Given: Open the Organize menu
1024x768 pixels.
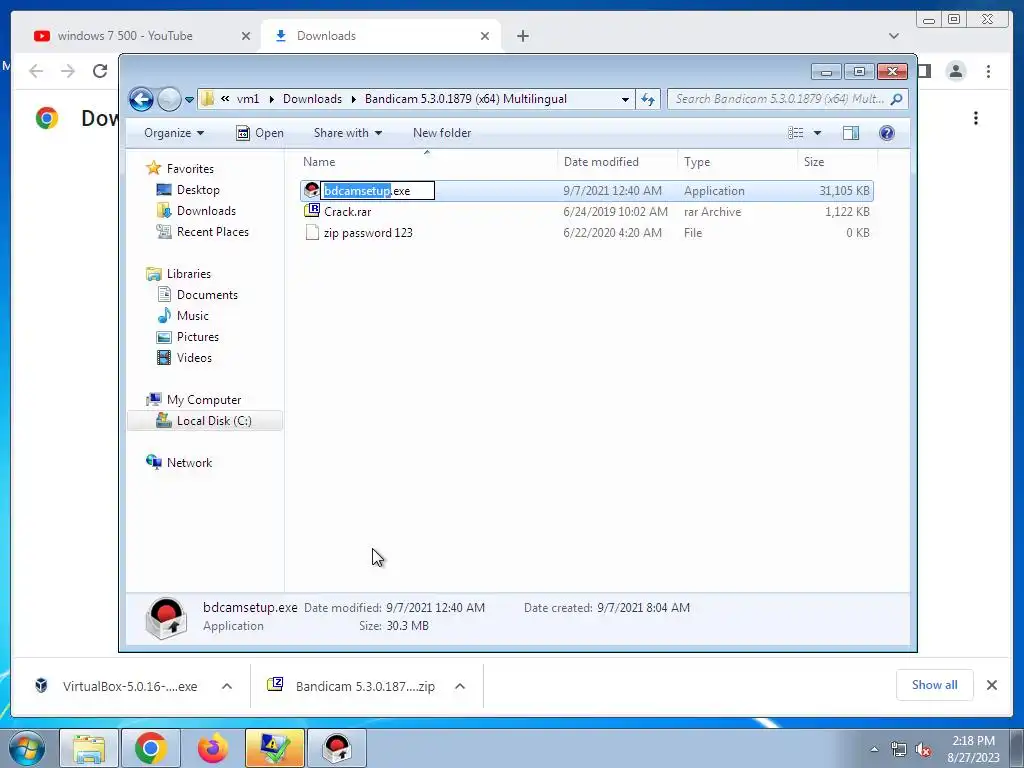Looking at the screenshot, I should [174, 133].
